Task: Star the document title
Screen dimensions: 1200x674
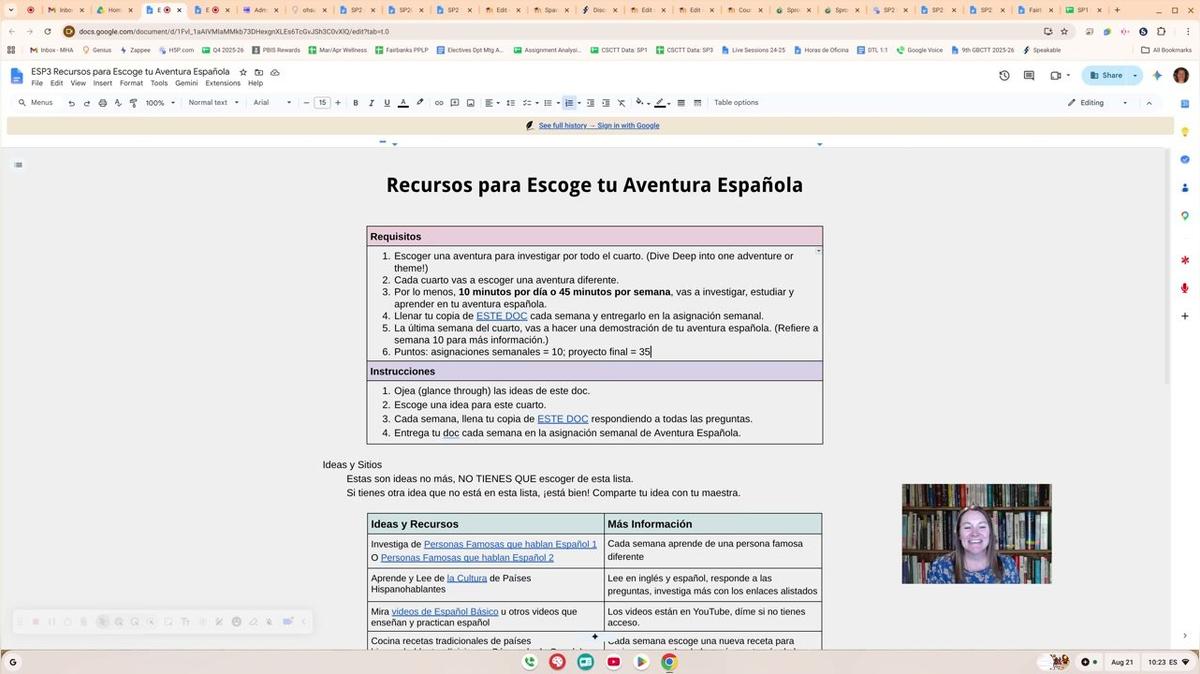Action: coord(243,72)
